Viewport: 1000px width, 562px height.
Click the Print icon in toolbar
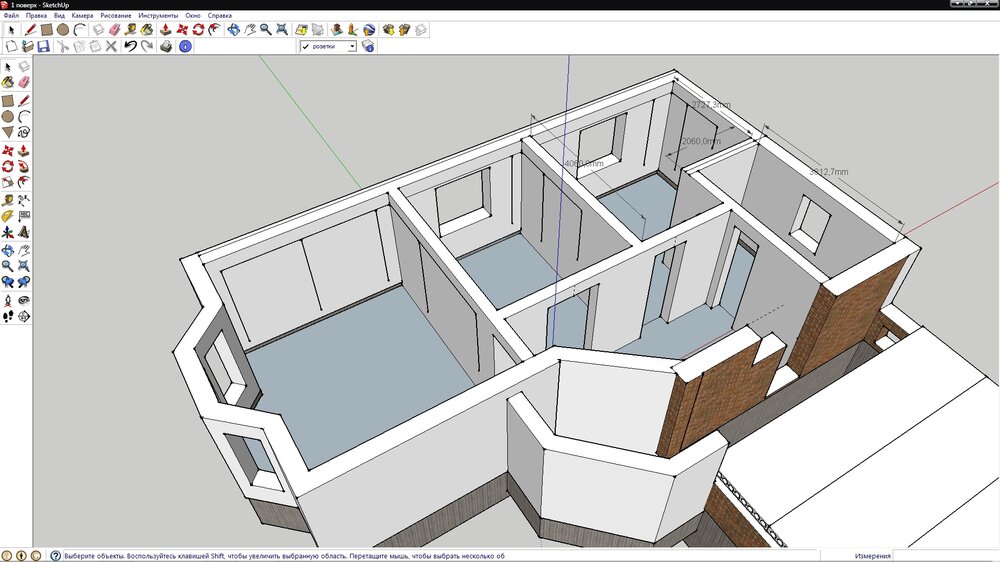coord(164,46)
